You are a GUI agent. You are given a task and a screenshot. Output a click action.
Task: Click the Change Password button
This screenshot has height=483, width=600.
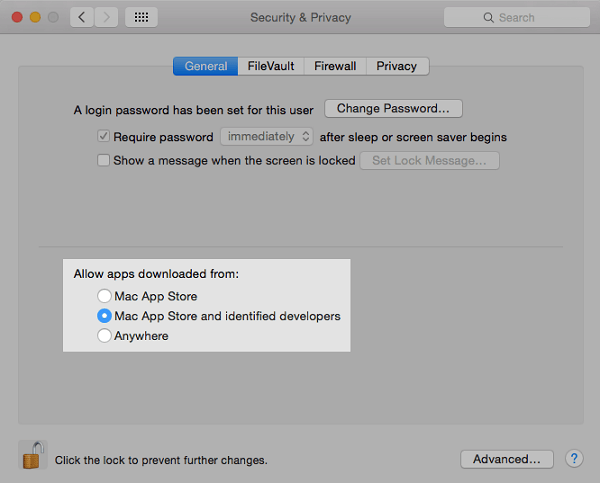pyautogui.click(x=393, y=109)
